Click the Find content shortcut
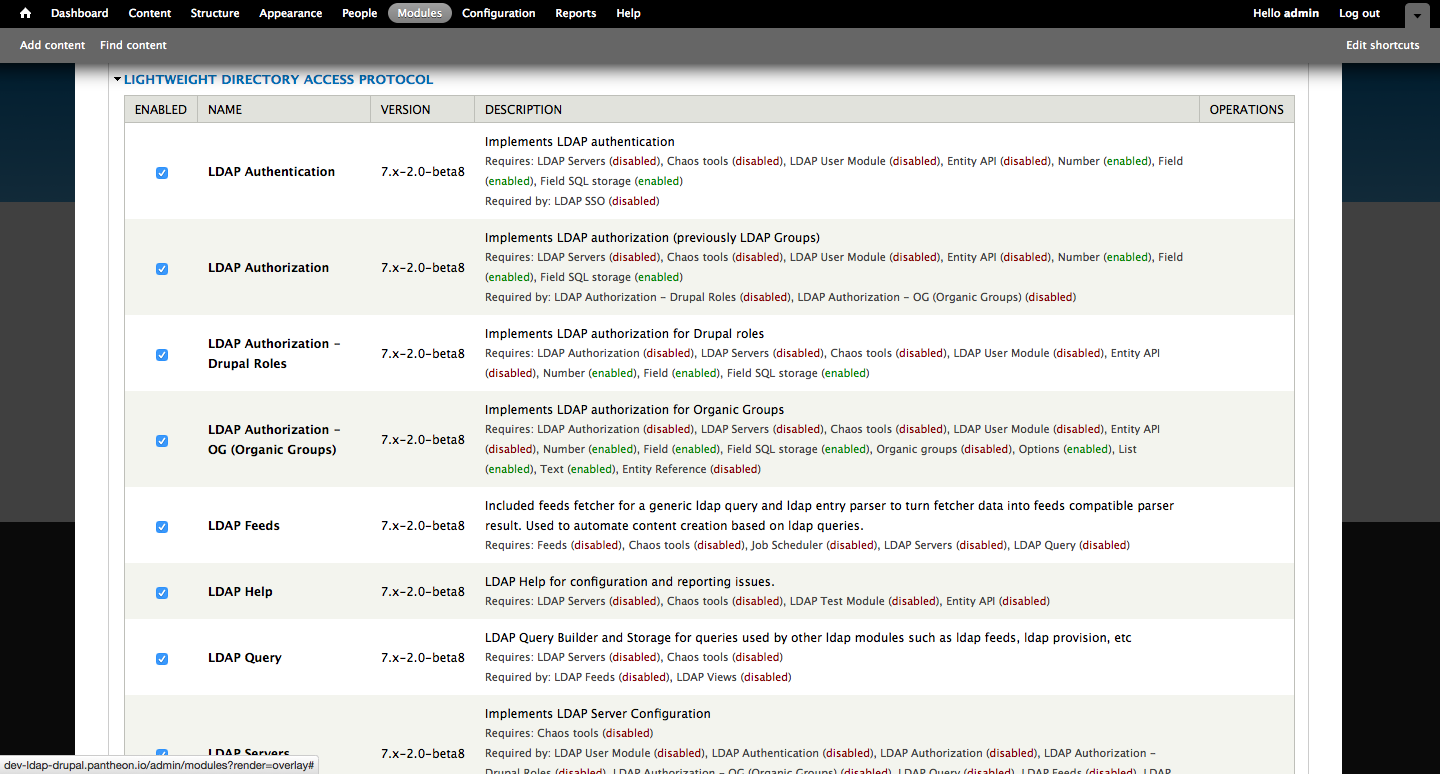The width and height of the screenshot is (1440, 774). pyautogui.click(x=133, y=45)
